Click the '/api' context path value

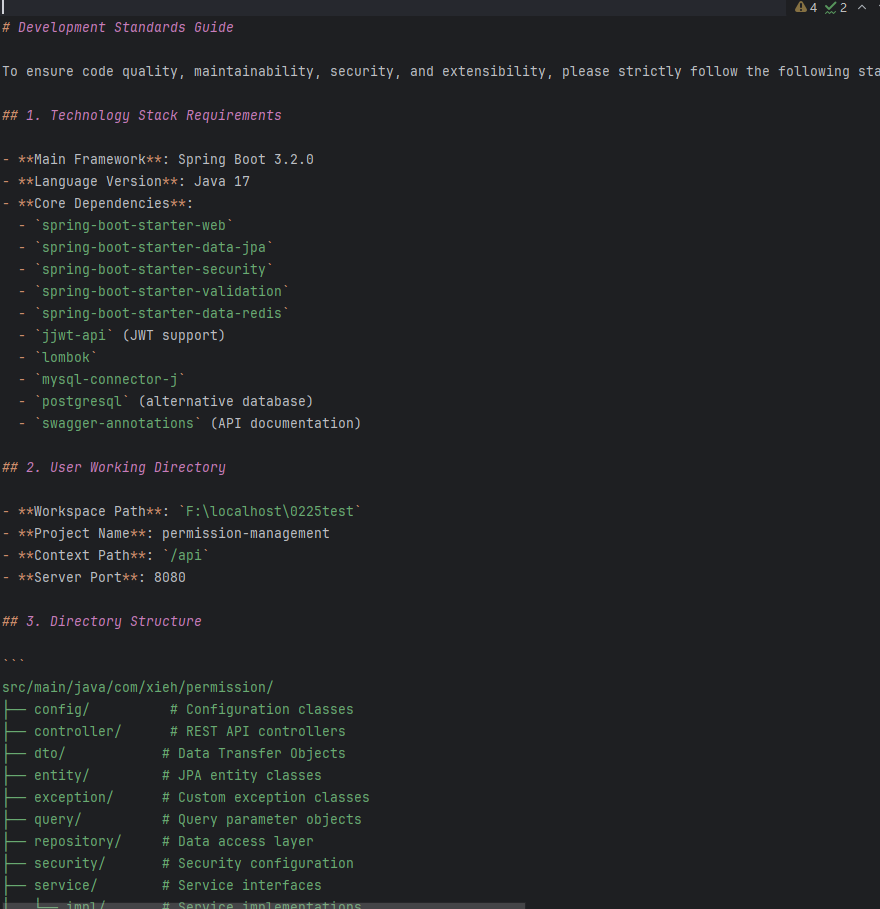(185, 556)
